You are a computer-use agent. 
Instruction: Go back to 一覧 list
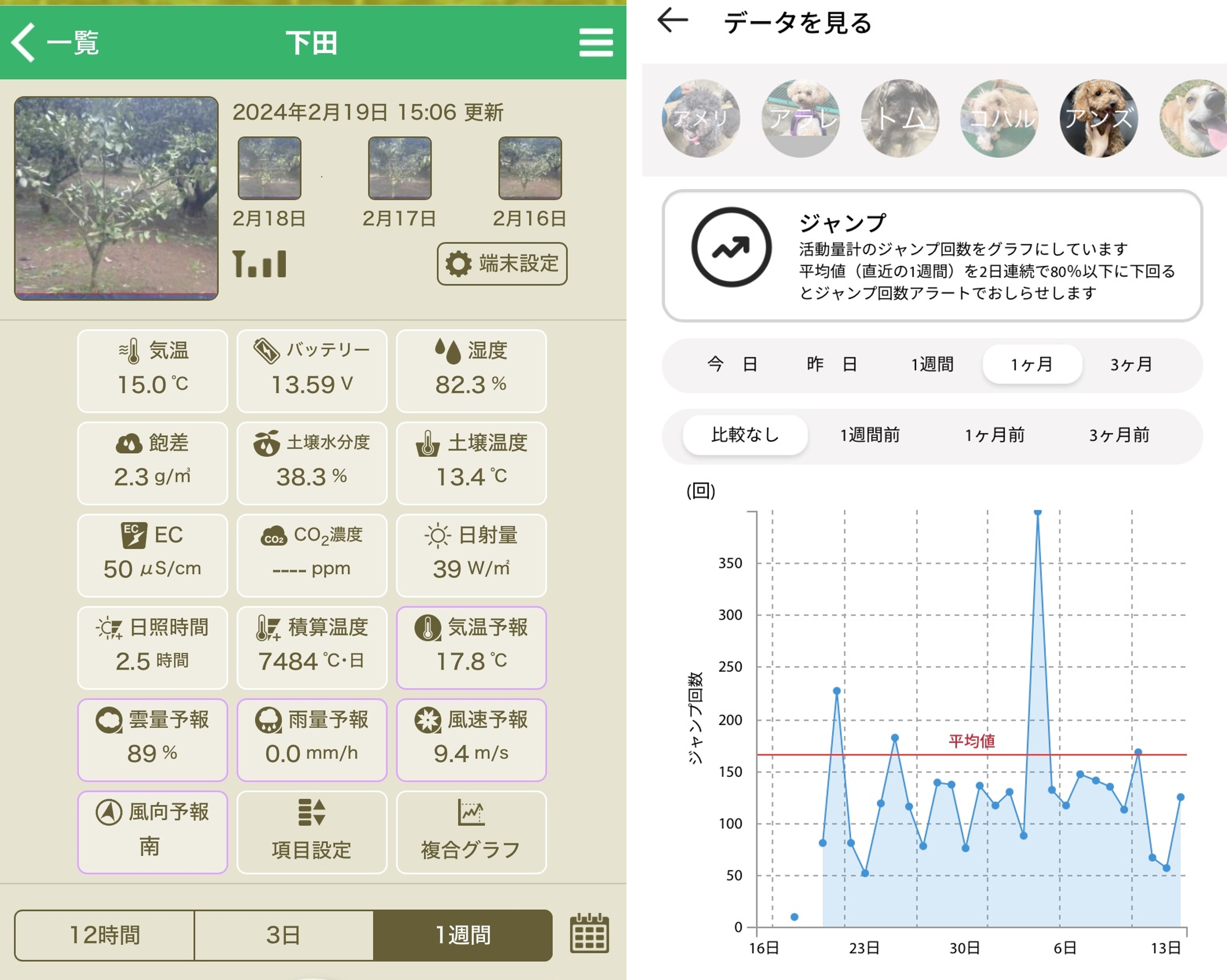[x=55, y=43]
